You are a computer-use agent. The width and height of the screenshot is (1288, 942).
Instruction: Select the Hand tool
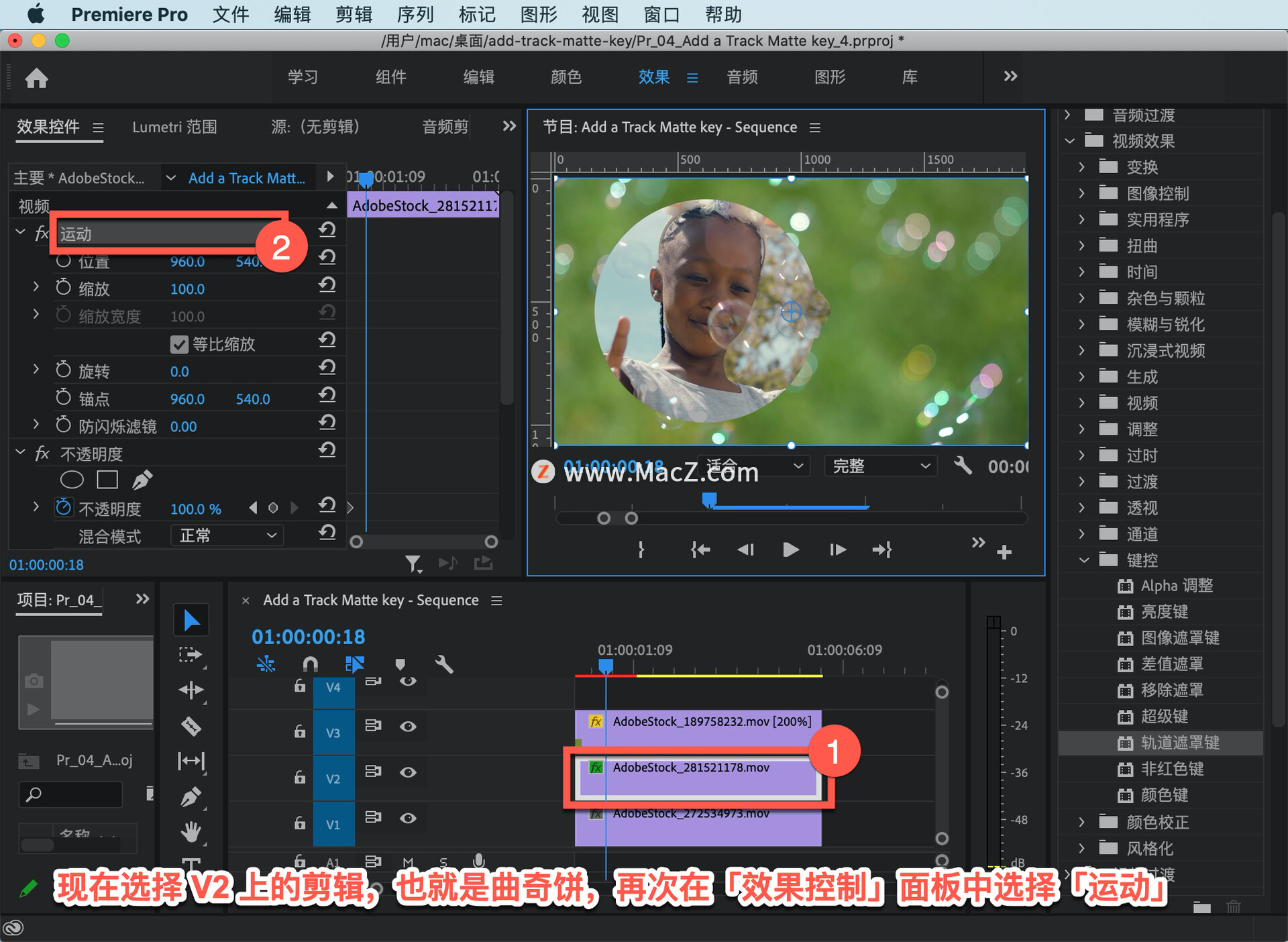[191, 833]
